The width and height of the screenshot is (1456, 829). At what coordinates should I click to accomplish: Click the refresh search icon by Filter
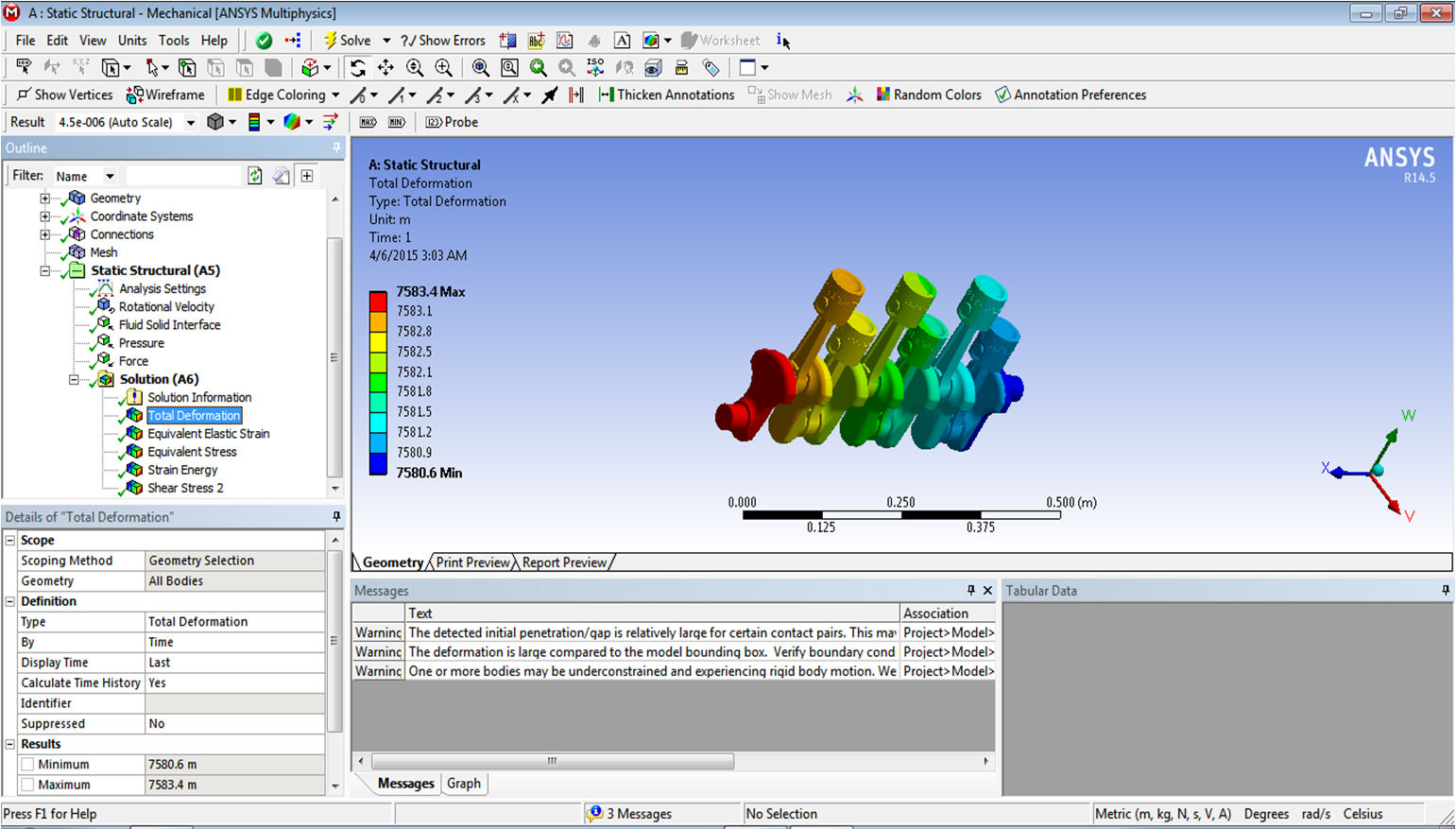(x=255, y=176)
